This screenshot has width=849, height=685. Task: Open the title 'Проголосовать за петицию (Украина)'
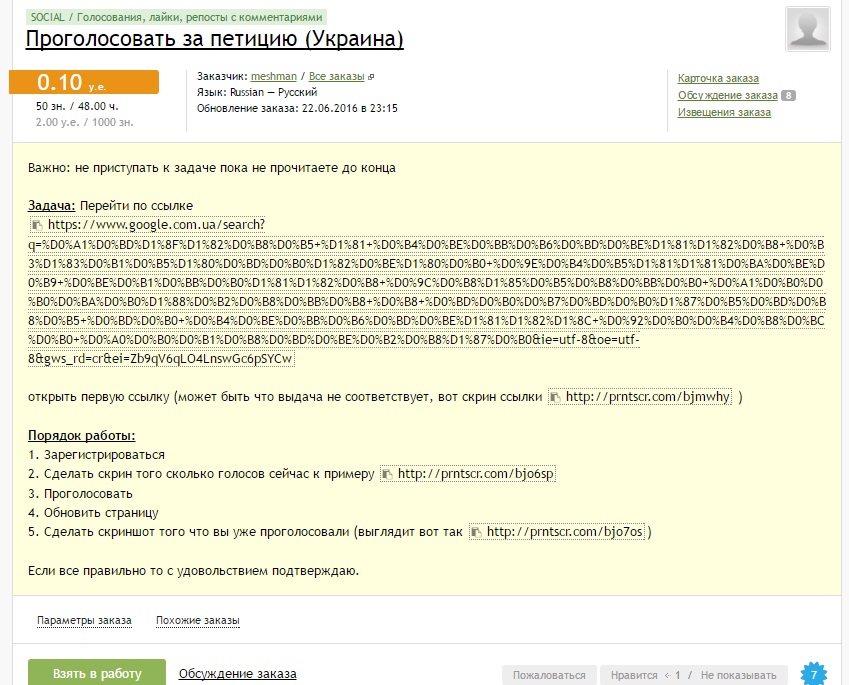tap(214, 39)
